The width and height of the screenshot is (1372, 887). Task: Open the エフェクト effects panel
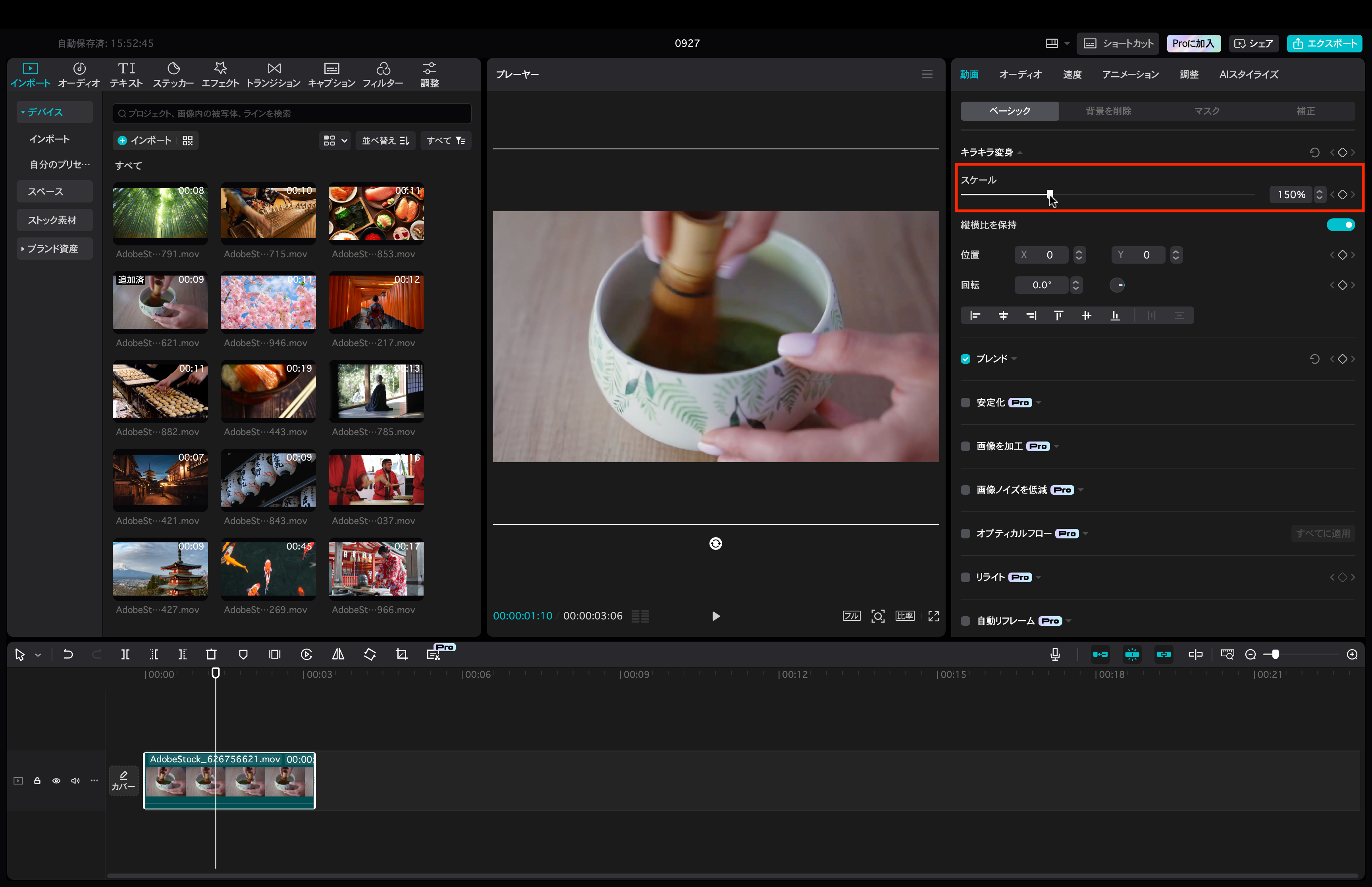tap(220, 75)
